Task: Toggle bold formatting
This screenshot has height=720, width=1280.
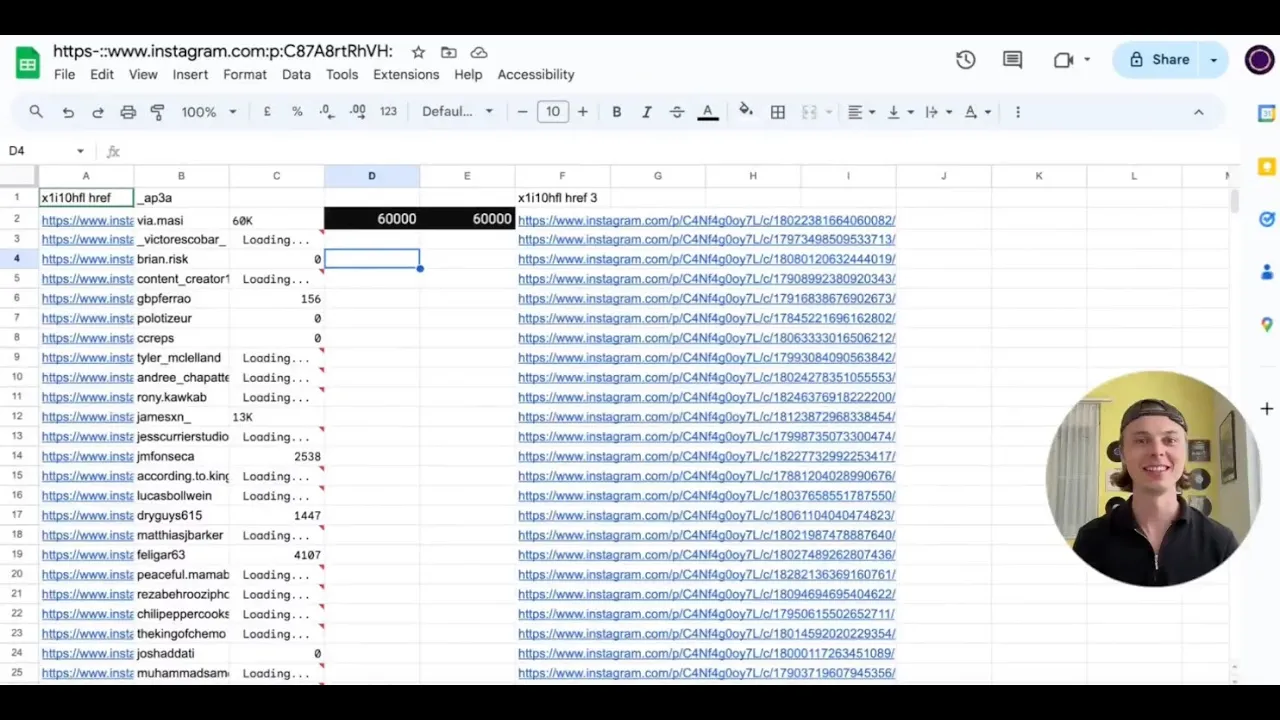Action: pos(617,112)
